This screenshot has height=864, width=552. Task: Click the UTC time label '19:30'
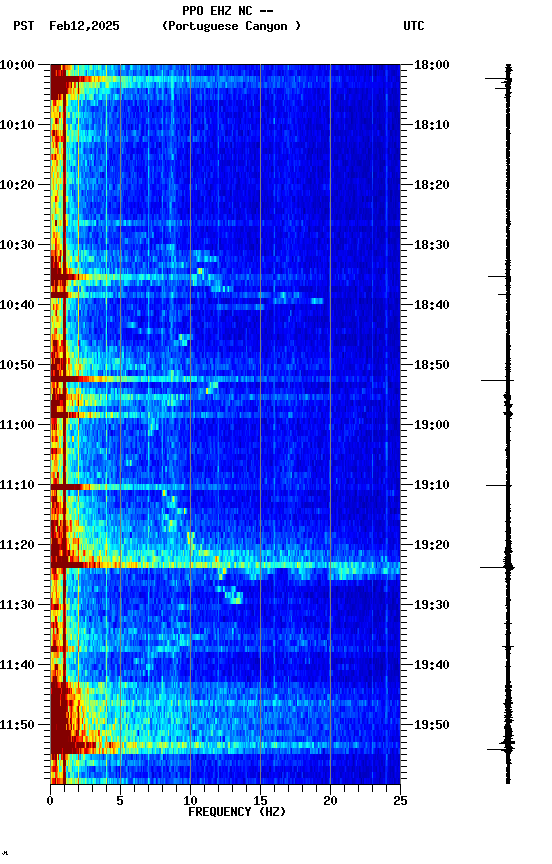(432, 605)
